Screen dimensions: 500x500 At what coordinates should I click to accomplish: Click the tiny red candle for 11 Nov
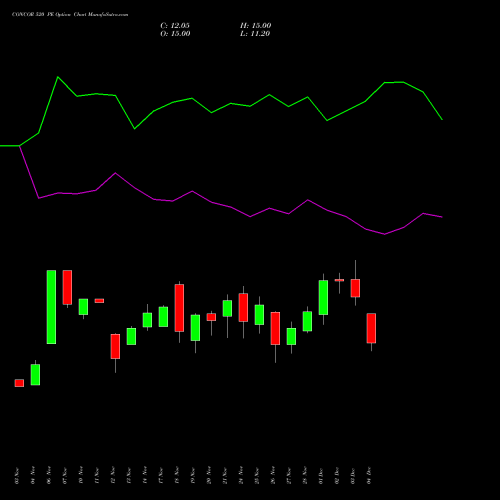(99, 301)
